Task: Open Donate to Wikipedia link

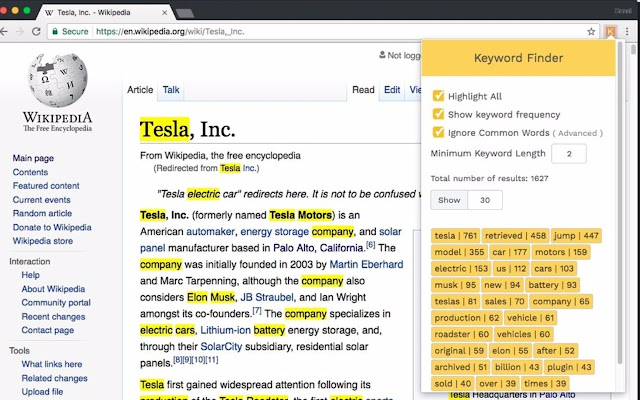Action: point(52,227)
